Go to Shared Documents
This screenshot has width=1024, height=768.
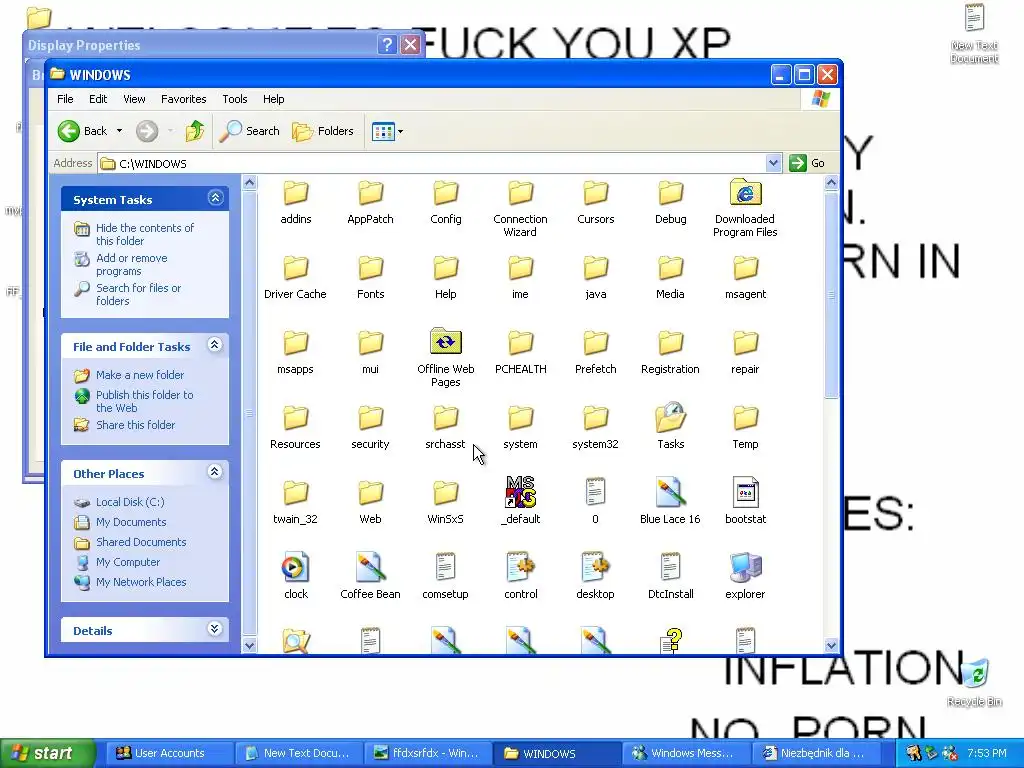(x=141, y=542)
